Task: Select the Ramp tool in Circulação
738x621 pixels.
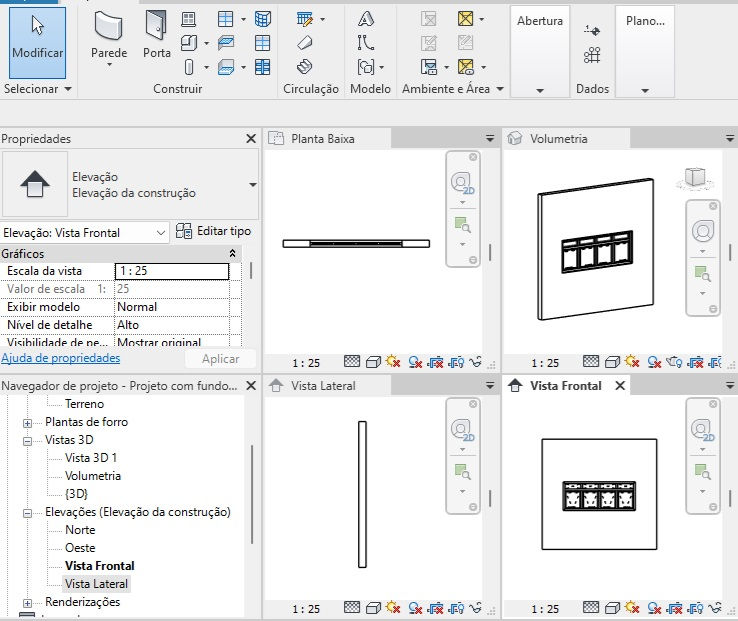Action: click(x=305, y=43)
